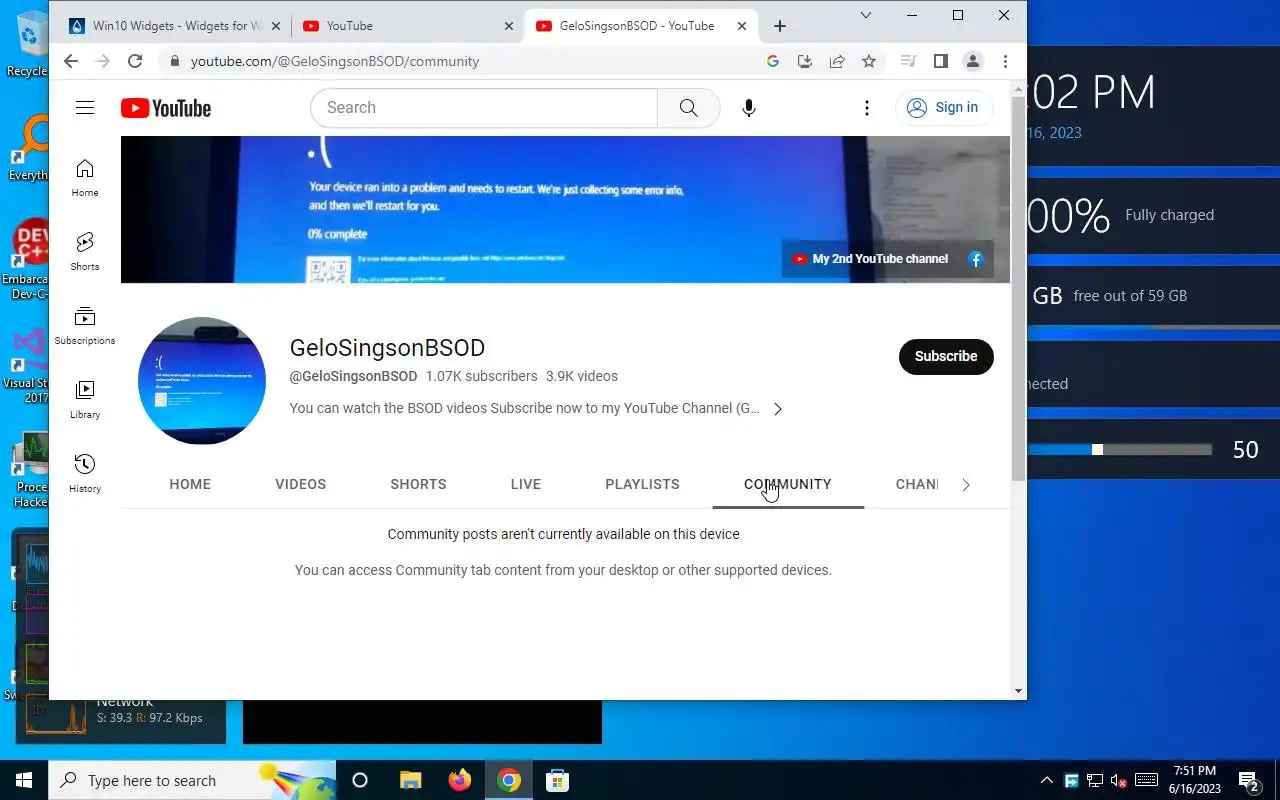Open the Windows Start menu
The width and height of the screenshot is (1280, 800).
coord(24,780)
